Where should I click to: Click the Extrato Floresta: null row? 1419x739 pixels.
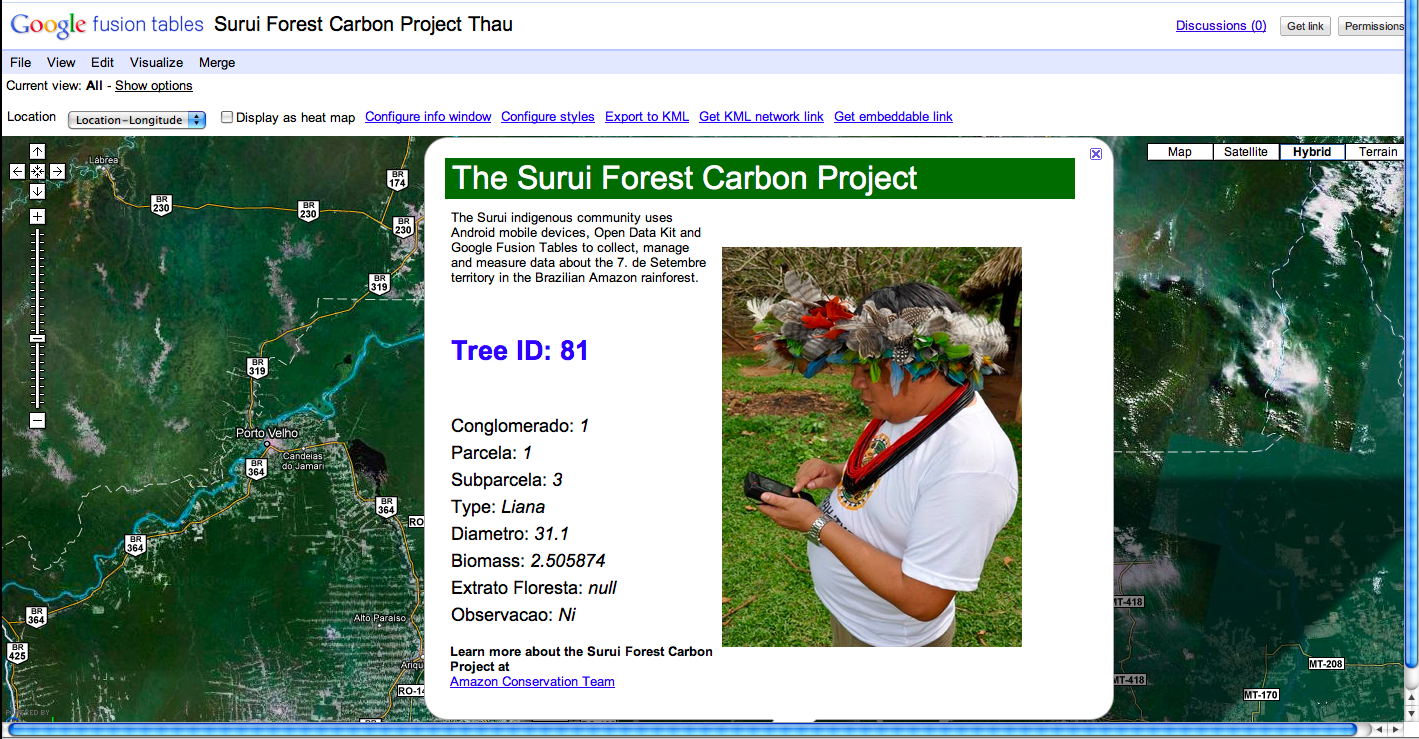pos(534,588)
